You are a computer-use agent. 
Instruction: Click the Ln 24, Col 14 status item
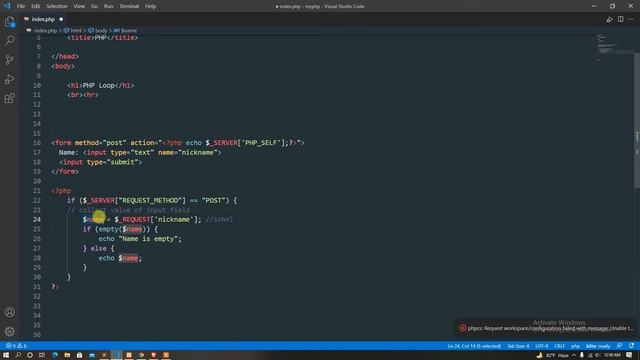click(x=474, y=346)
